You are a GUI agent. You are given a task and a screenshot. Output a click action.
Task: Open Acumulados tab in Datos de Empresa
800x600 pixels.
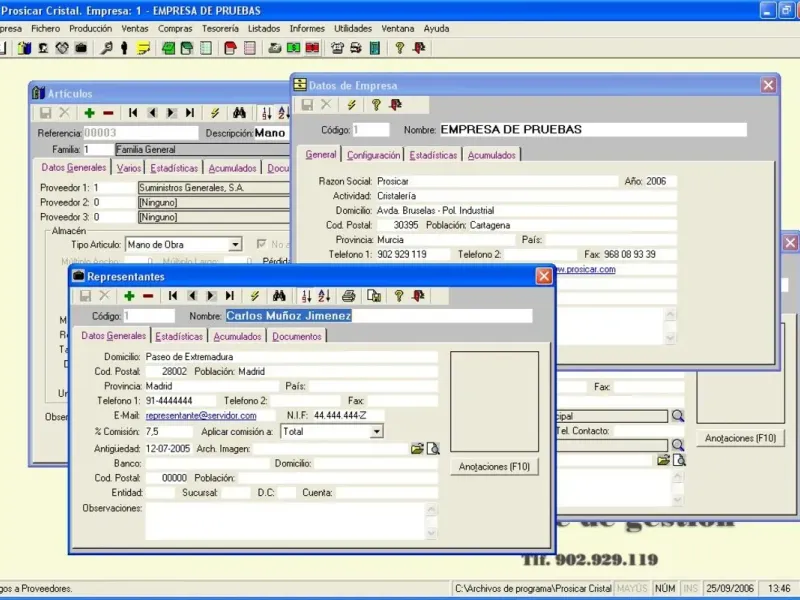pos(492,155)
